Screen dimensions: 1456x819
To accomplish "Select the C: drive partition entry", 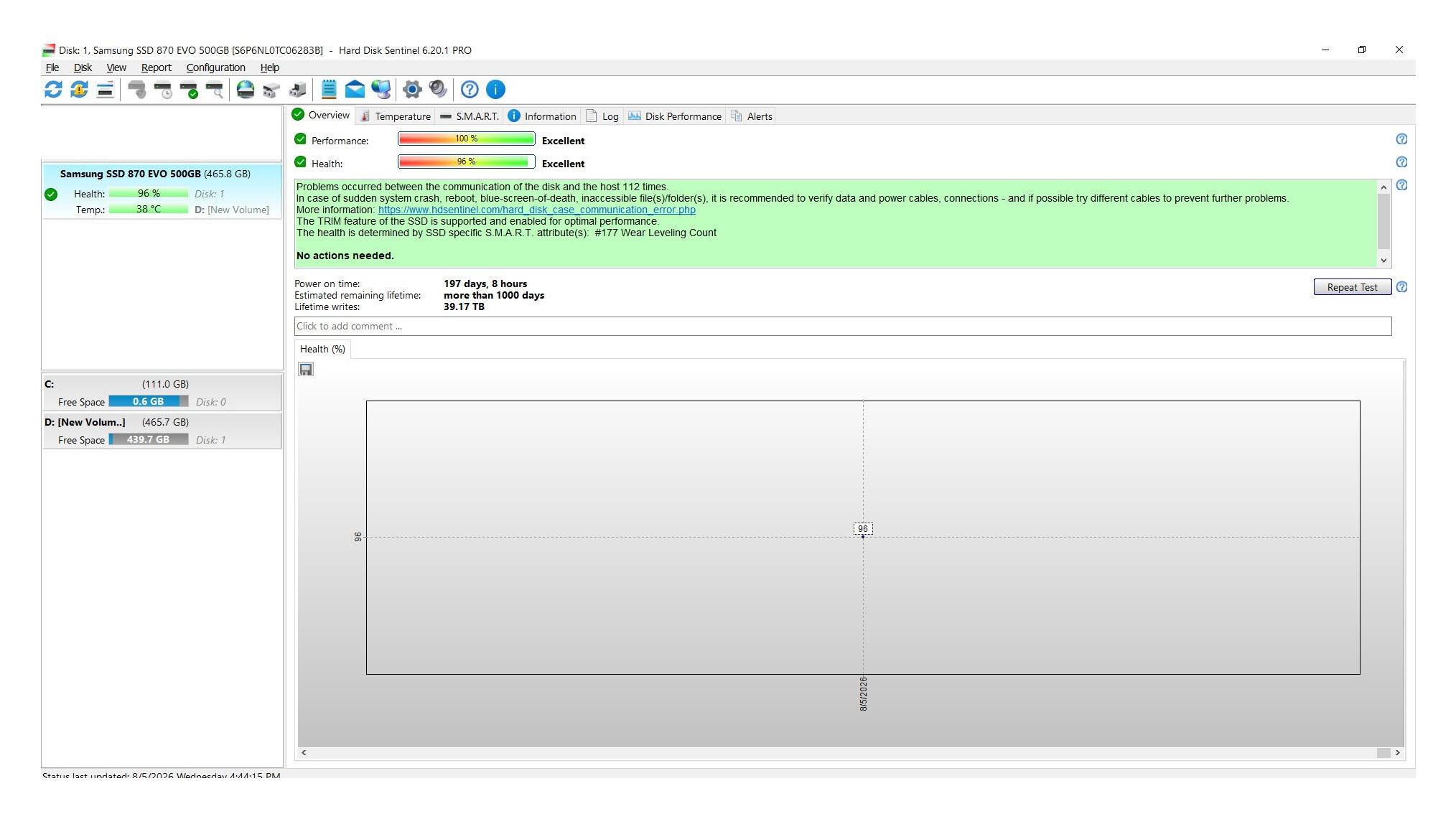I will tap(162, 393).
